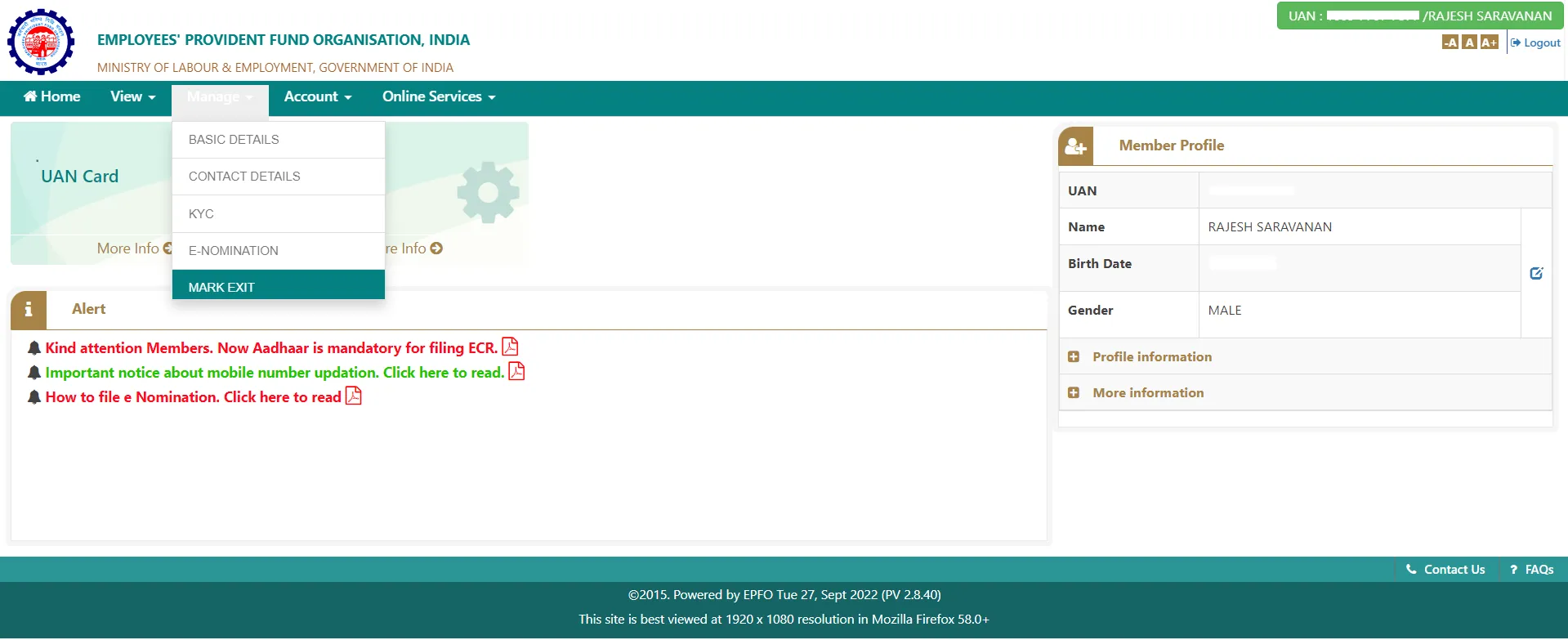This screenshot has width=1568, height=640.
Task: Click bell icon beside mobile updation alert
Action: 34,373
